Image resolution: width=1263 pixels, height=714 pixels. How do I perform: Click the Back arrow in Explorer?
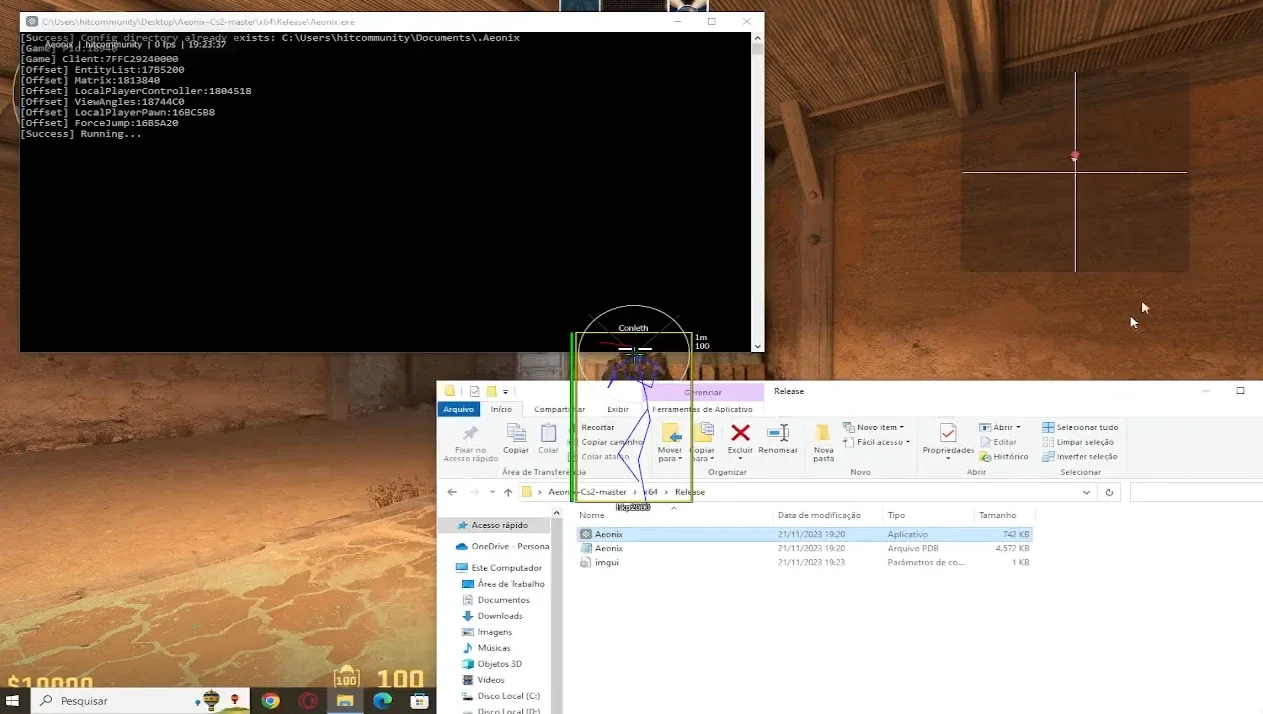pyautogui.click(x=452, y=492)
